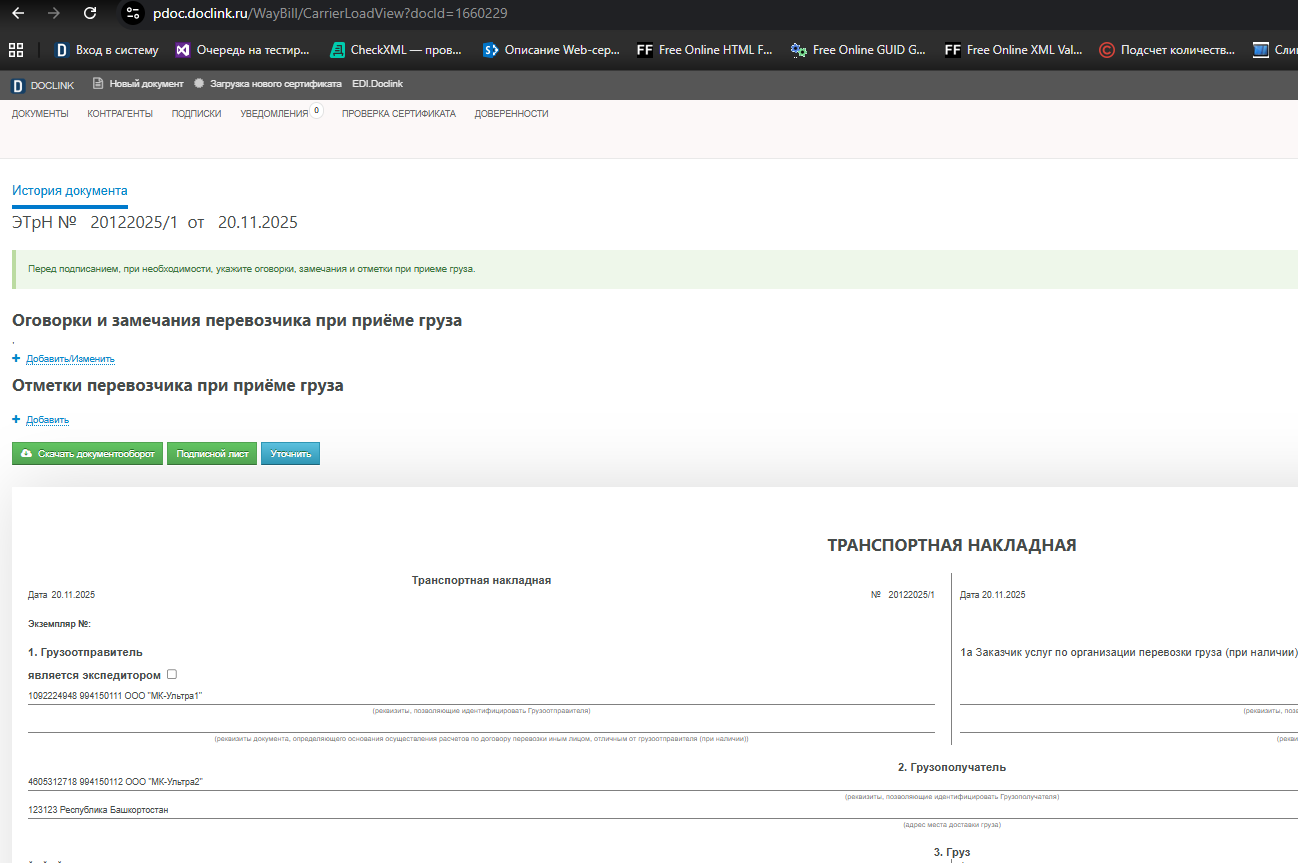
Task: Switch to the 'История документа' tab
Action: coord(70,191)
